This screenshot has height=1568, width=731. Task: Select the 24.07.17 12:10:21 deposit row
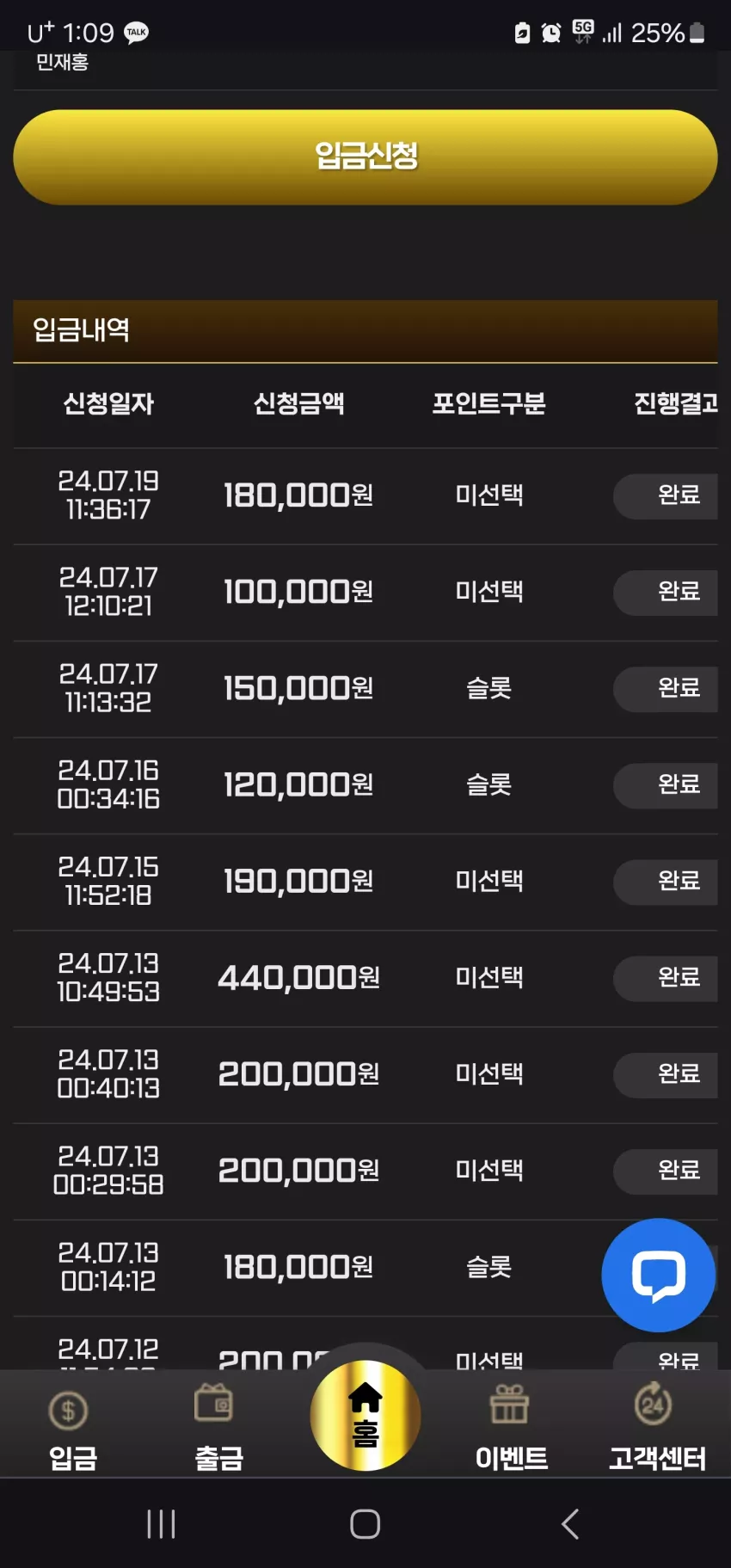365,593
